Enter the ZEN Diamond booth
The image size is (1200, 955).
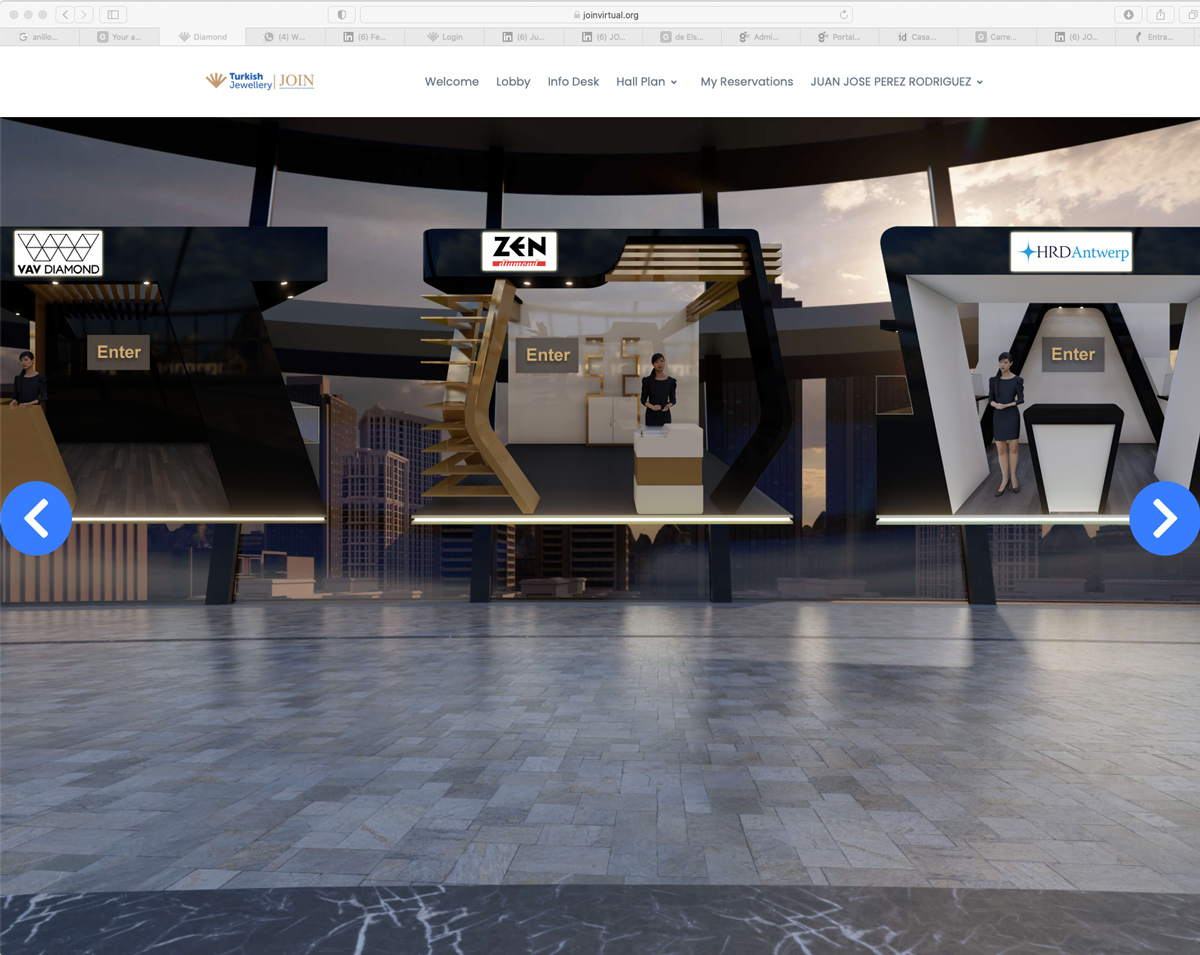tap(548, 355)
